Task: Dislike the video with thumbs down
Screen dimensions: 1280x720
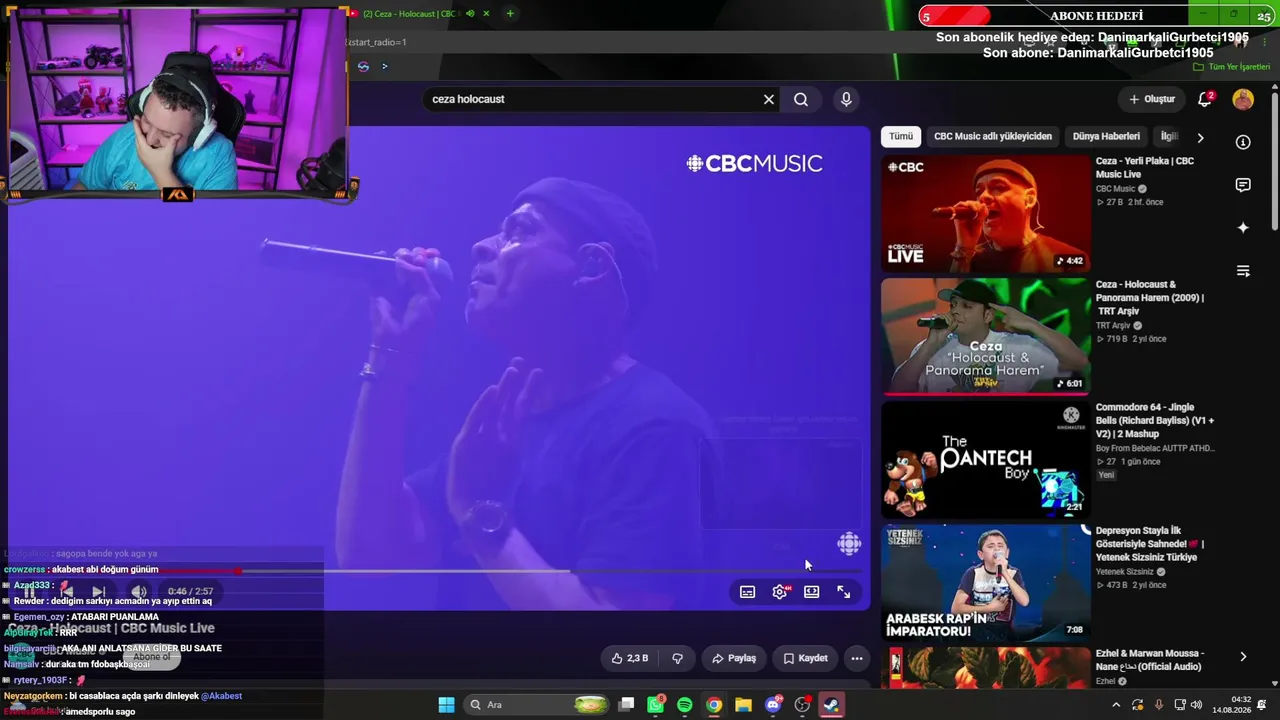Action: (x=677, y=658)
